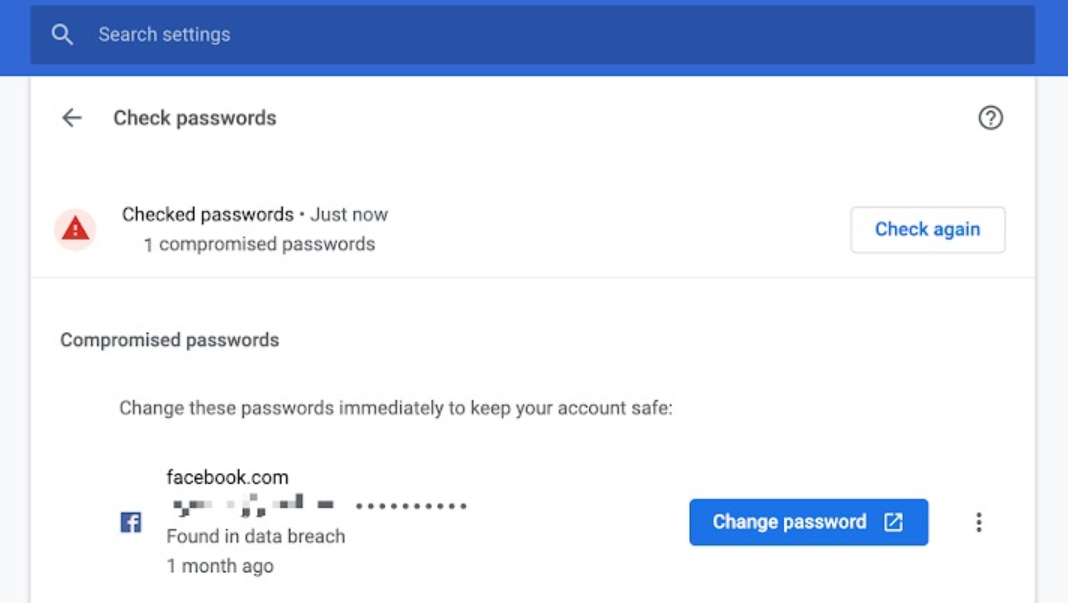Click the Check passwords page title
The image size is (1068, 603).
tap(195, 118)
